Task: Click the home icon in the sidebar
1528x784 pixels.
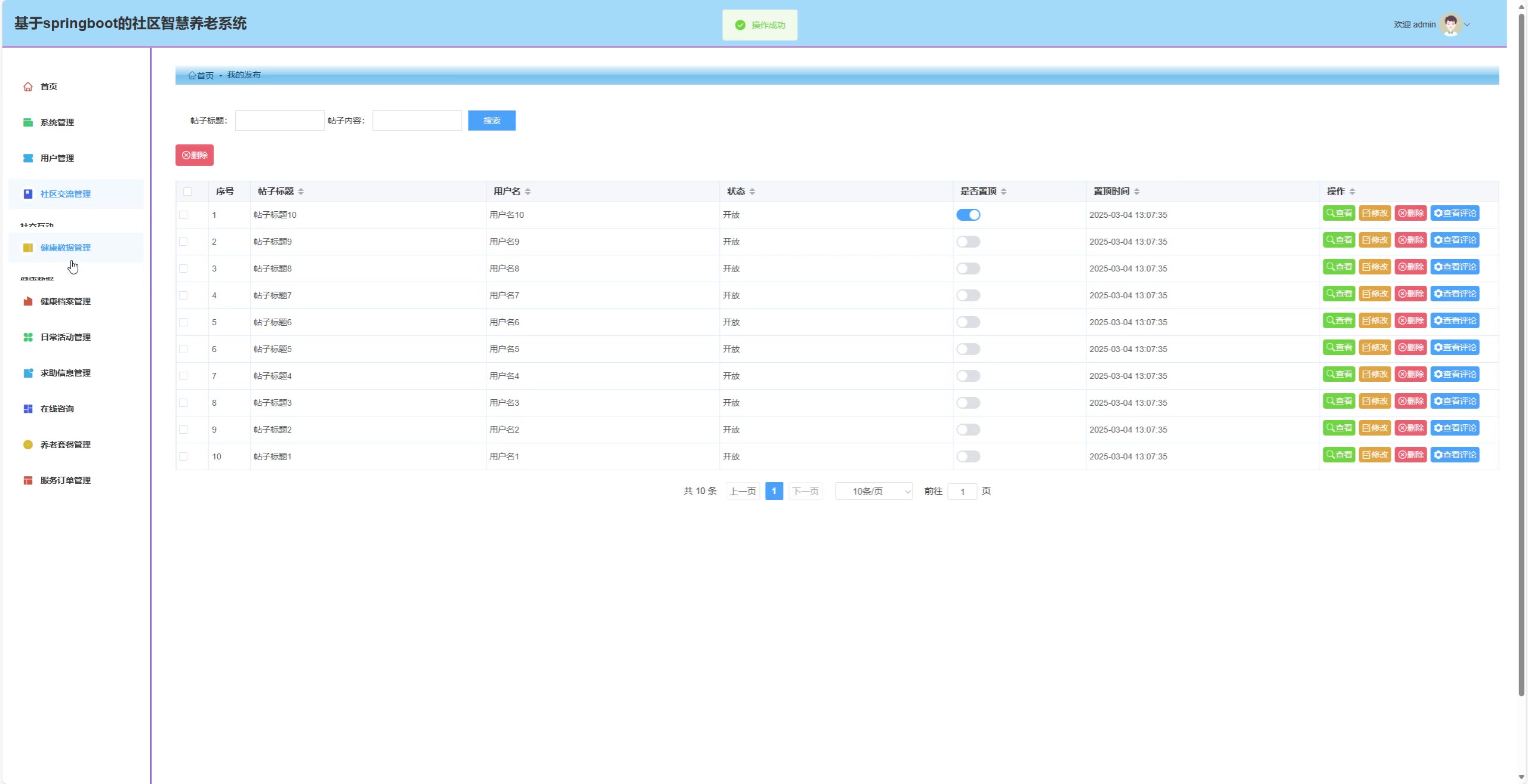Action: pyautogui.click(x=27, y=87)
